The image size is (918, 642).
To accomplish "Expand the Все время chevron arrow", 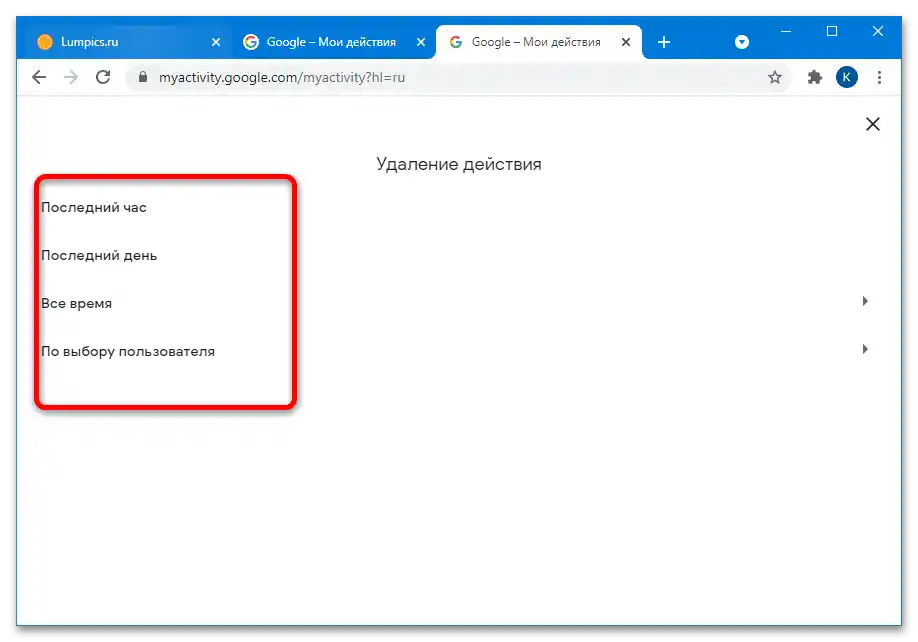I will coord(865,301).
